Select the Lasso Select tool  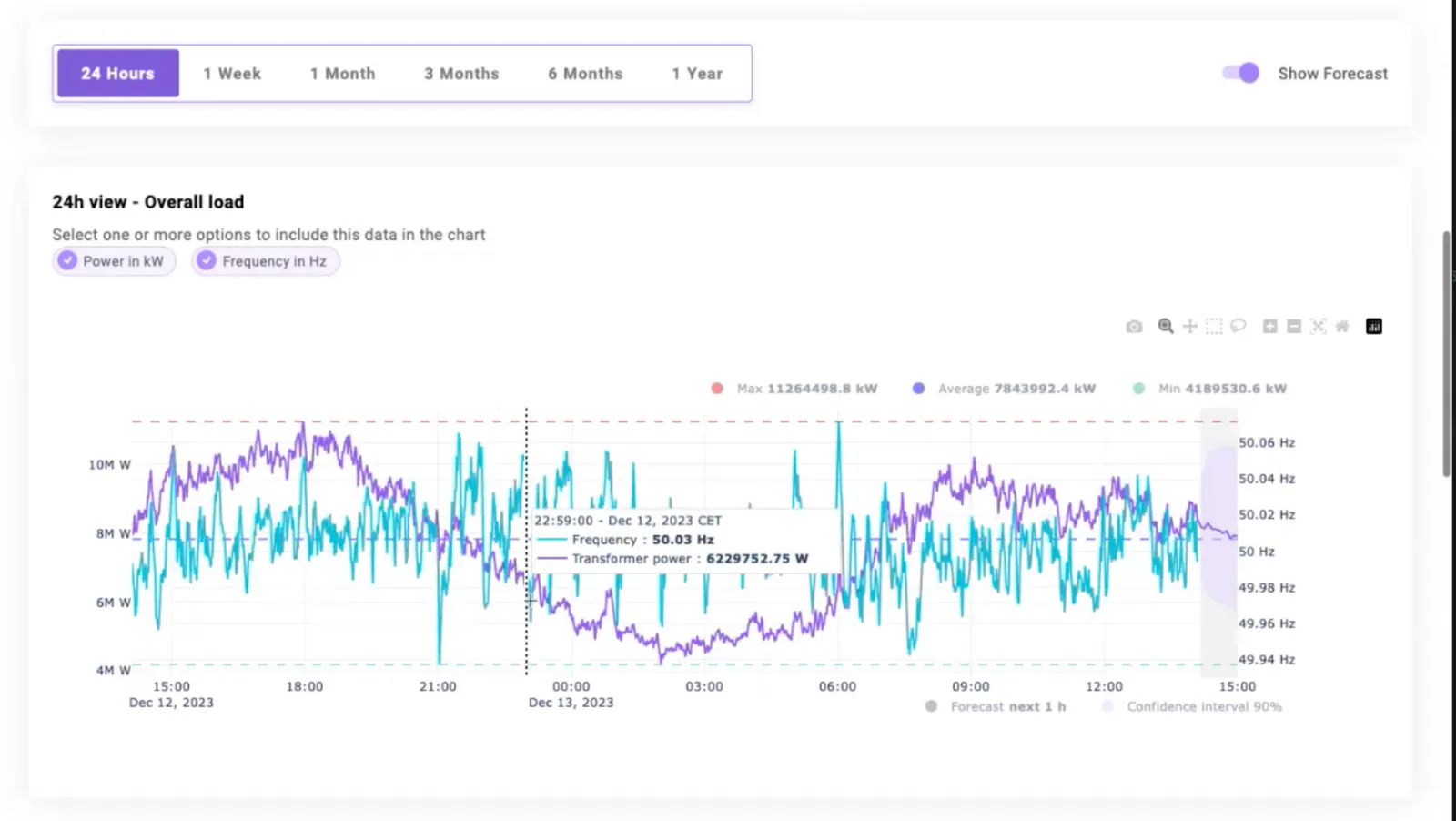[x=1239, y=326]
